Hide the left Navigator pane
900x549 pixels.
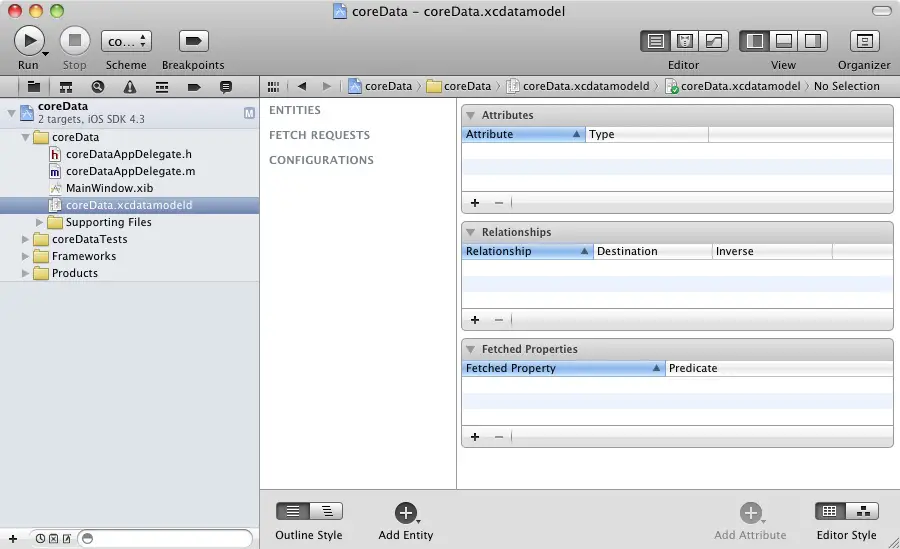pos(755,41)
